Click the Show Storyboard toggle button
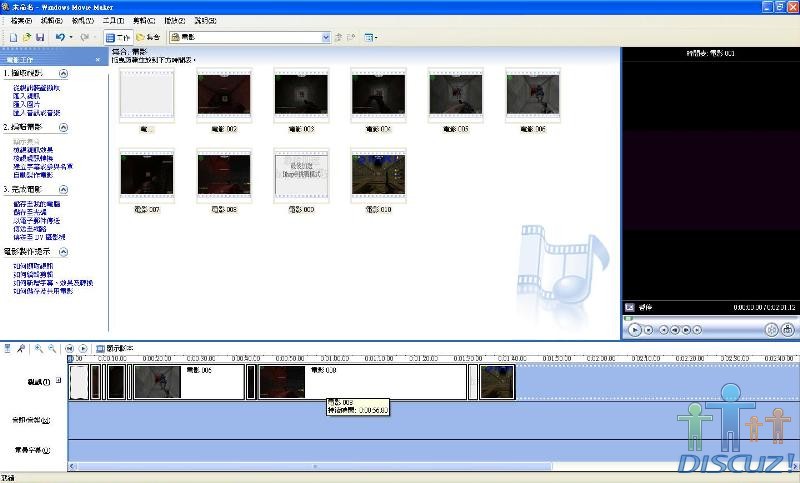The width and height of the screenshot is (800, 483). coord(115,348)
